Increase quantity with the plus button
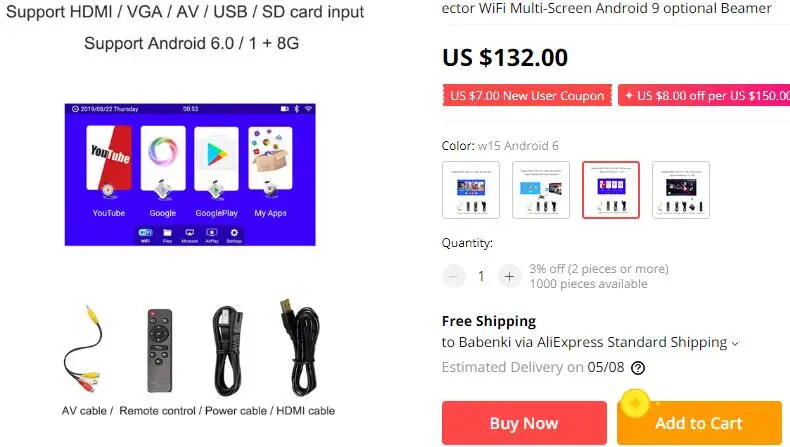Screen dimensions: 790x447 pyautogui.click(x=509, y=276)
